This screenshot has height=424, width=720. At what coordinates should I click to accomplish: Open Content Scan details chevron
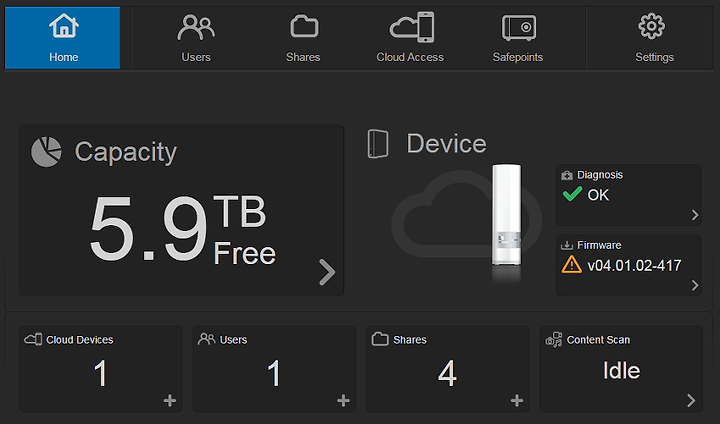click(691, 400)
